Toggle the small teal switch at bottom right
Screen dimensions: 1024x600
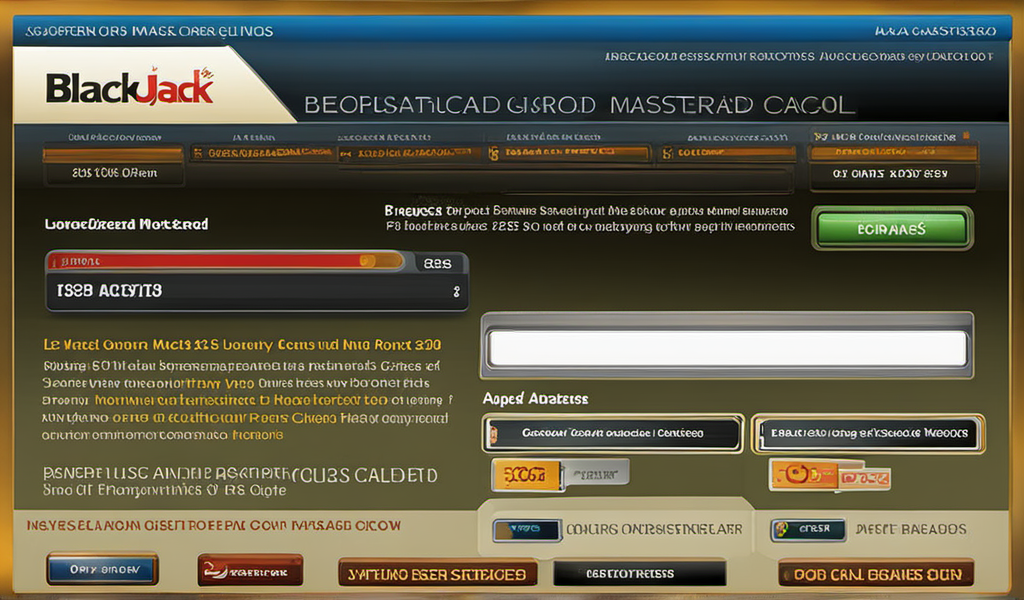(x=808, y=529)
